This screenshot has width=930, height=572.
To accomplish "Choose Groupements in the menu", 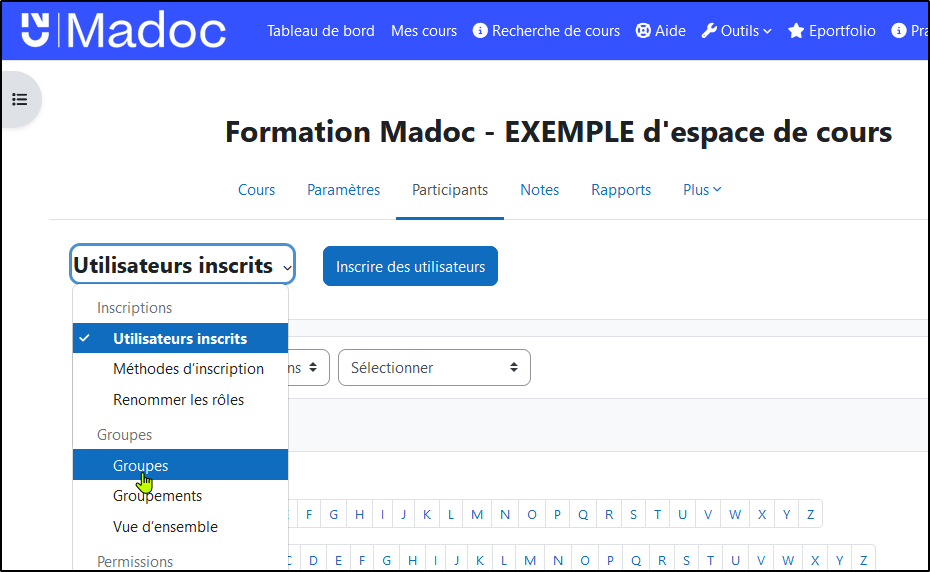I will click(x=180, y=495).
